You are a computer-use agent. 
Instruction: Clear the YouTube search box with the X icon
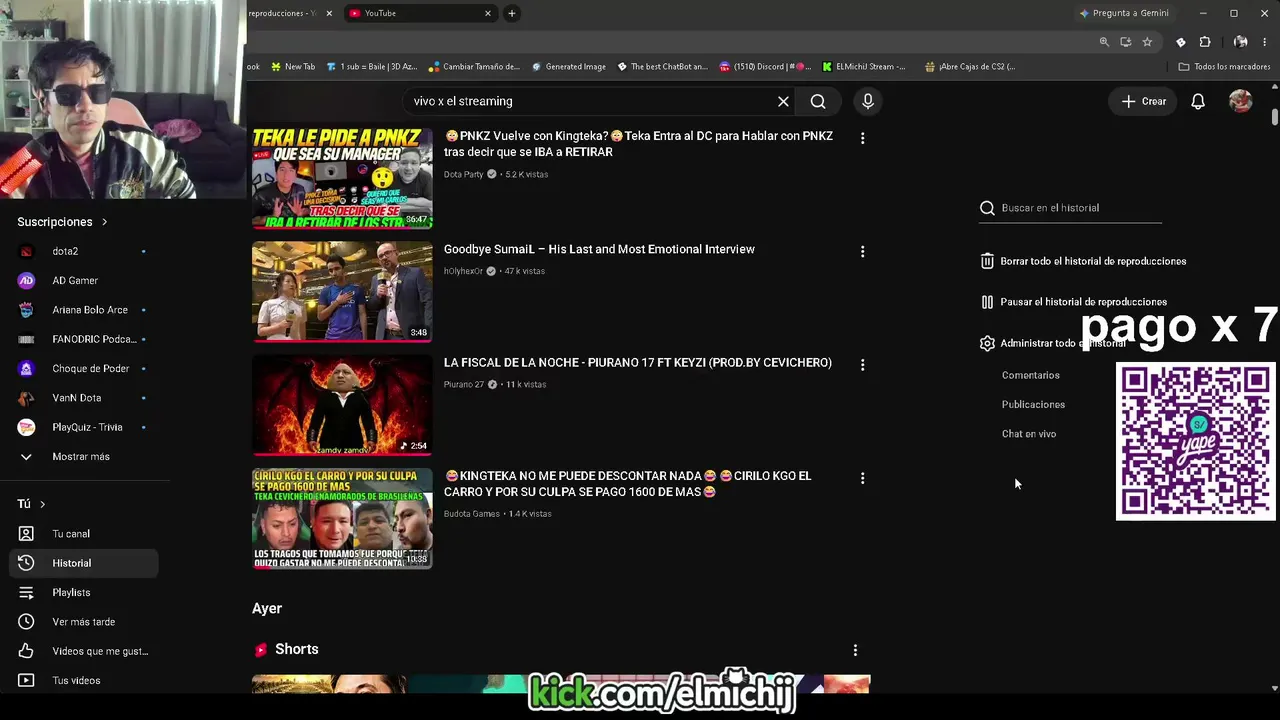[x=783, y=101]
